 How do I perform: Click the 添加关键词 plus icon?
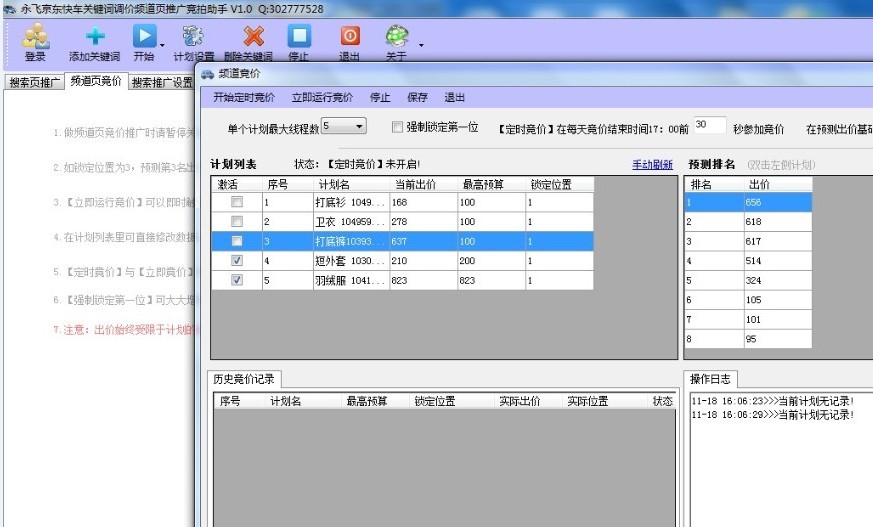[95, 37]
